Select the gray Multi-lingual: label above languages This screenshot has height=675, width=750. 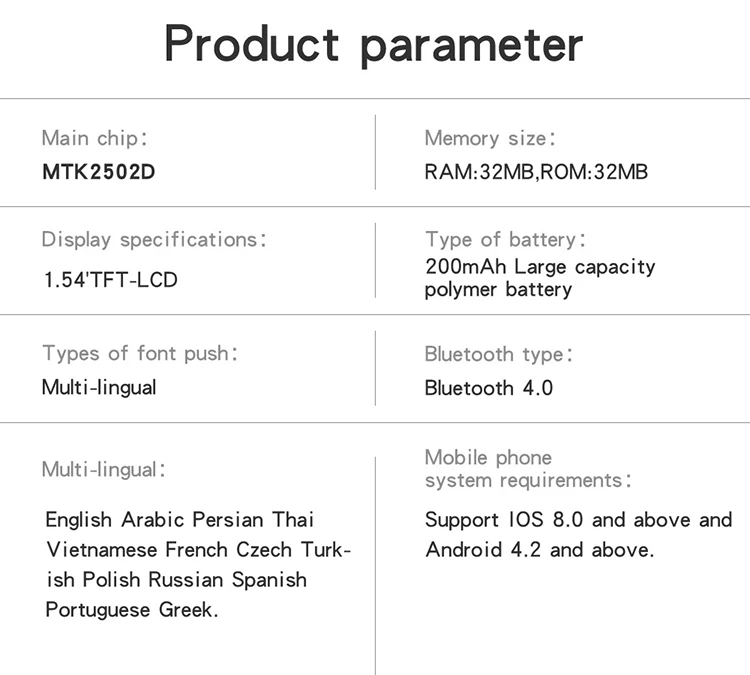[x=104, y=469]
